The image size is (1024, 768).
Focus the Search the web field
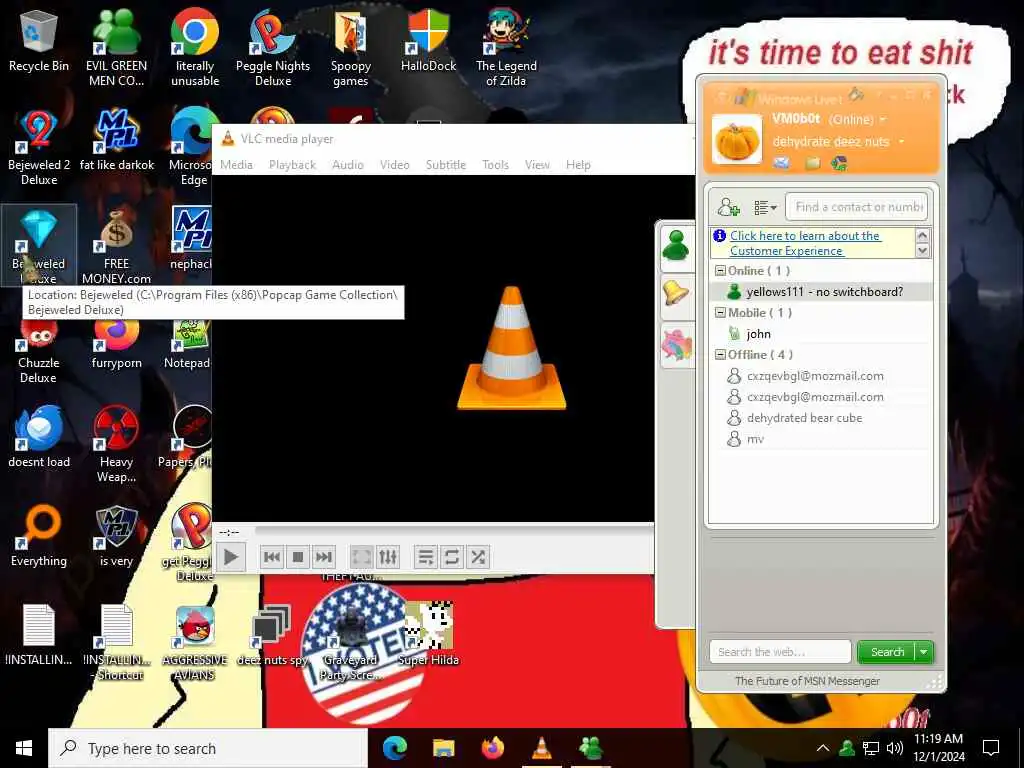point(780,652)
